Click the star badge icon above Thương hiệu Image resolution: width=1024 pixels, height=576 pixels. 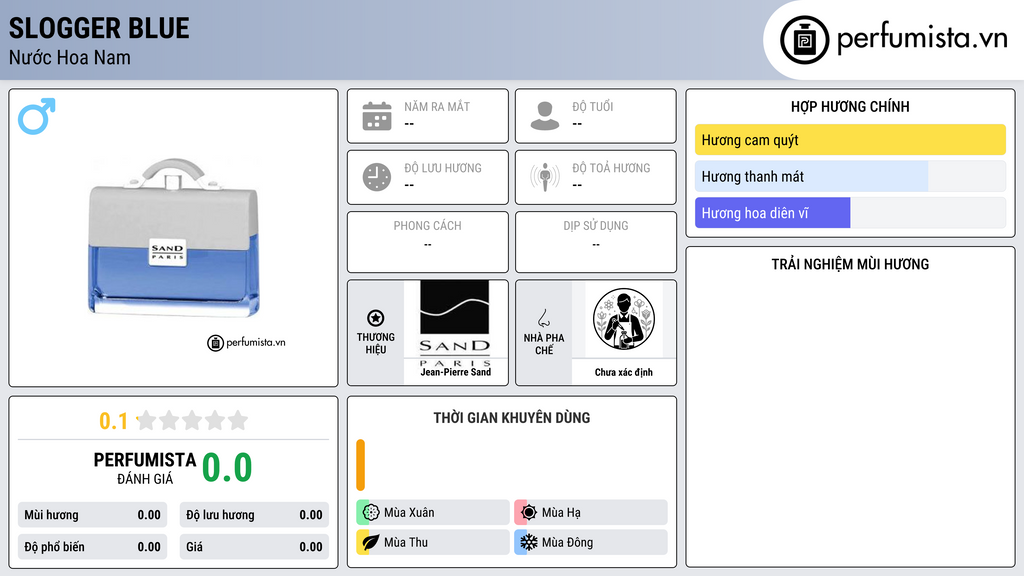point(376,318)
